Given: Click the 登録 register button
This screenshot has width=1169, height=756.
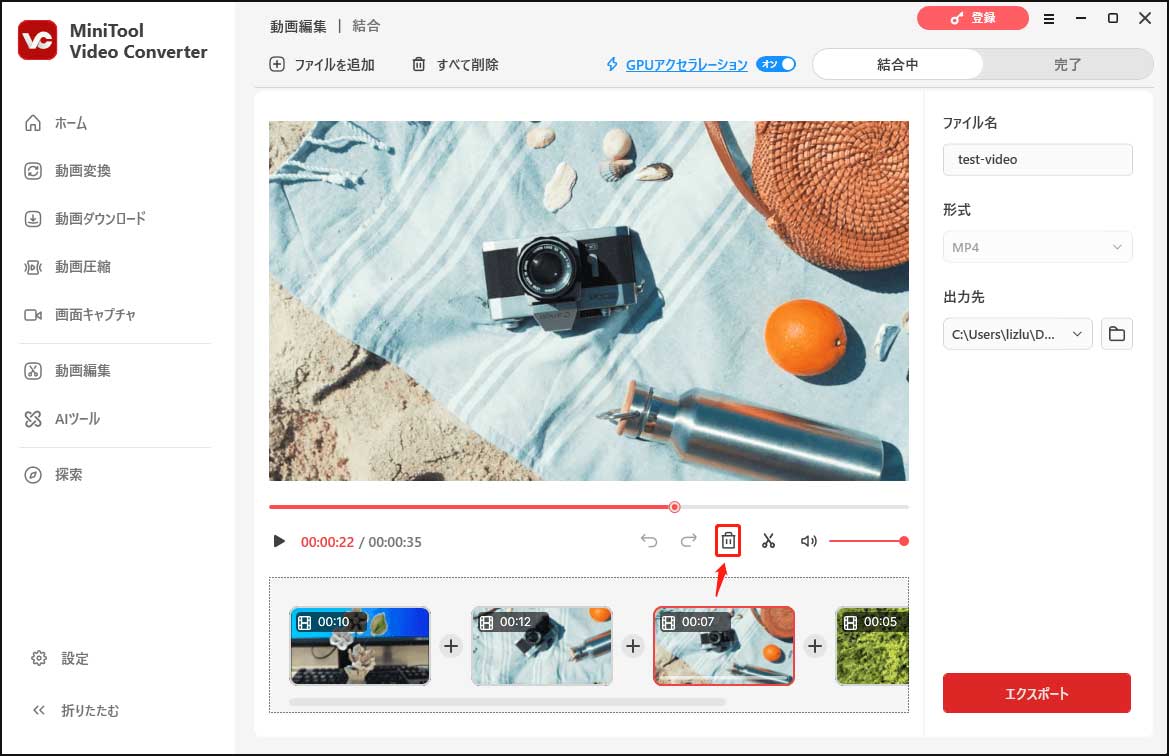Looking at the screenshot, I should [973, 18].
